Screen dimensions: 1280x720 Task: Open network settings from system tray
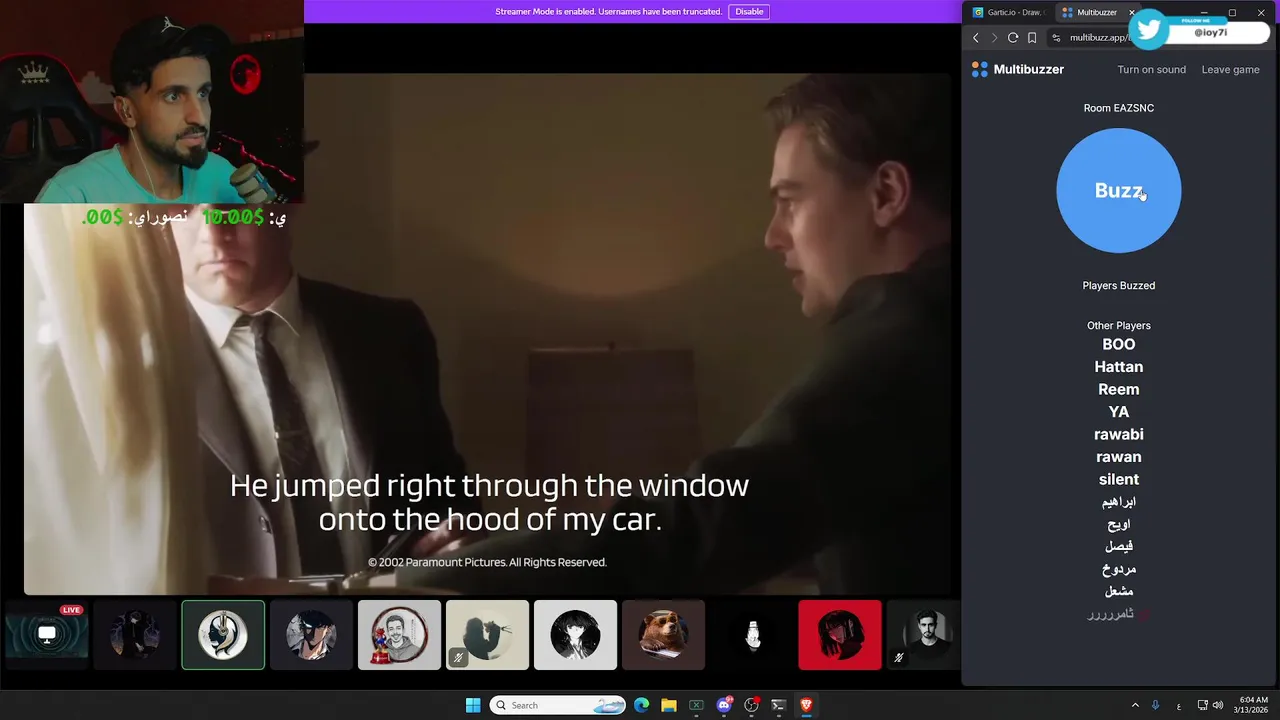point(1203,705)
